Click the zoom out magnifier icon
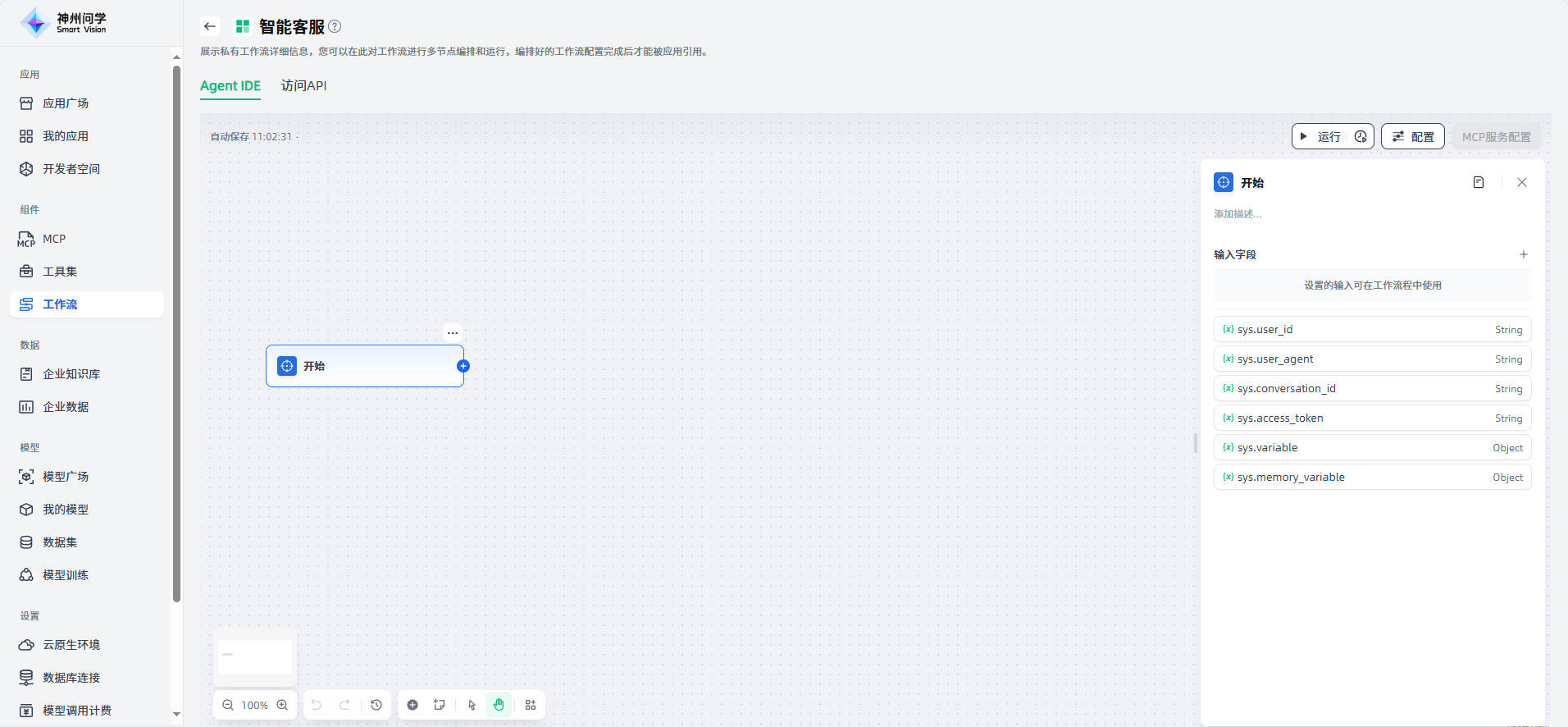Image resolution: width=1568 pixels, height=727 pixels. [x=228, y=705]
